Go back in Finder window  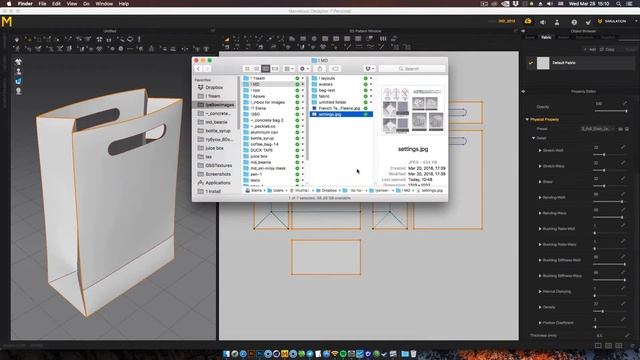click(198, 69)
